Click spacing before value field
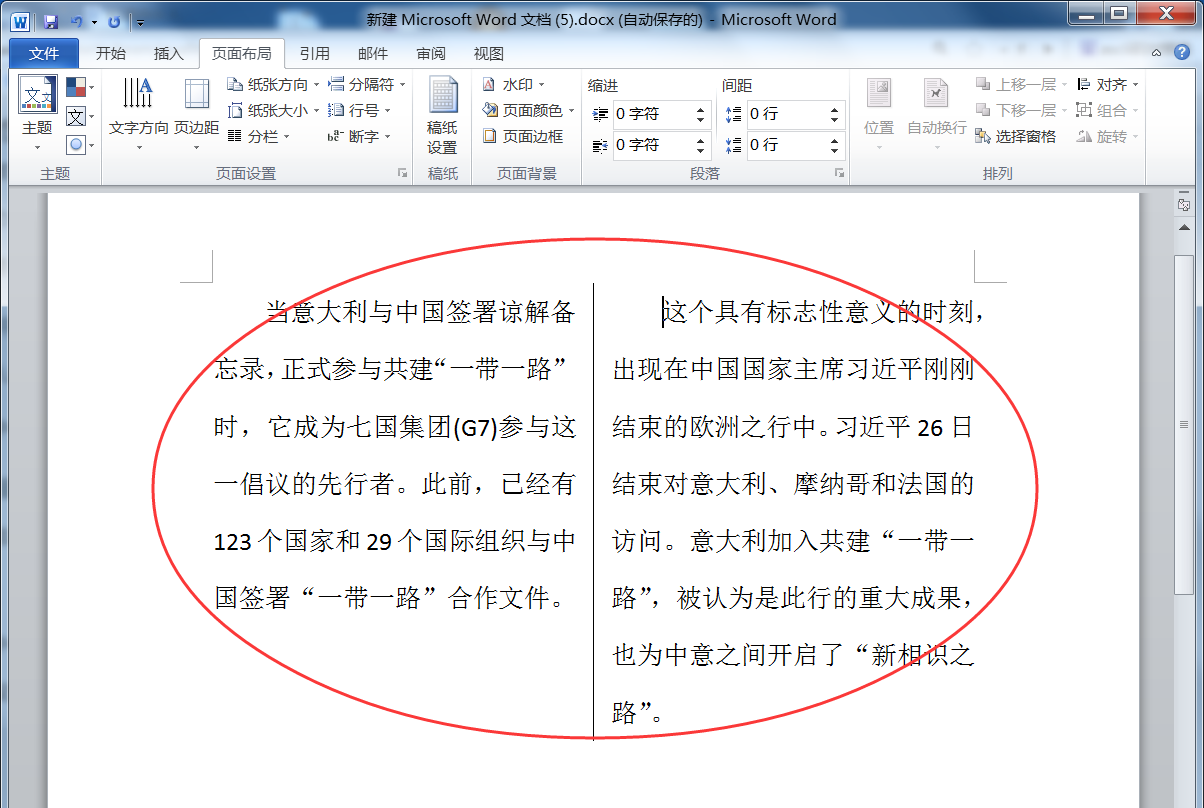 coord(785,115)
